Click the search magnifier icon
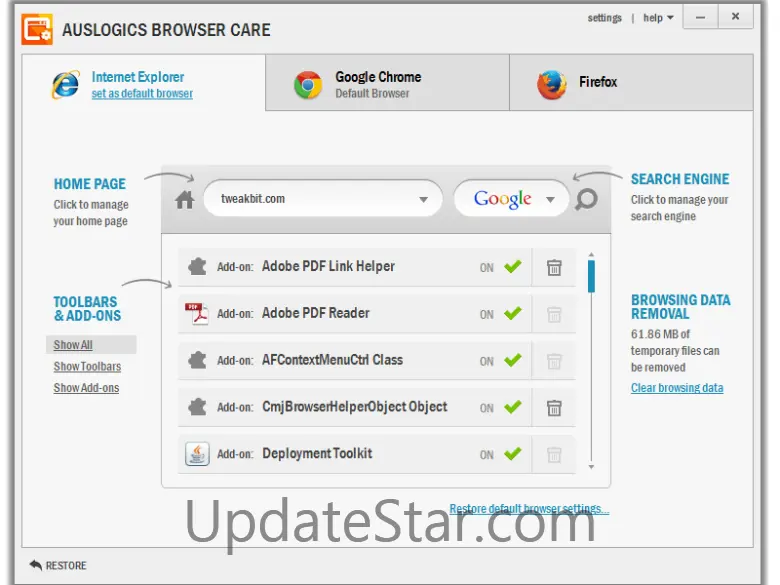This screenshot has height=585, width=780. click(x=586, y=199)
